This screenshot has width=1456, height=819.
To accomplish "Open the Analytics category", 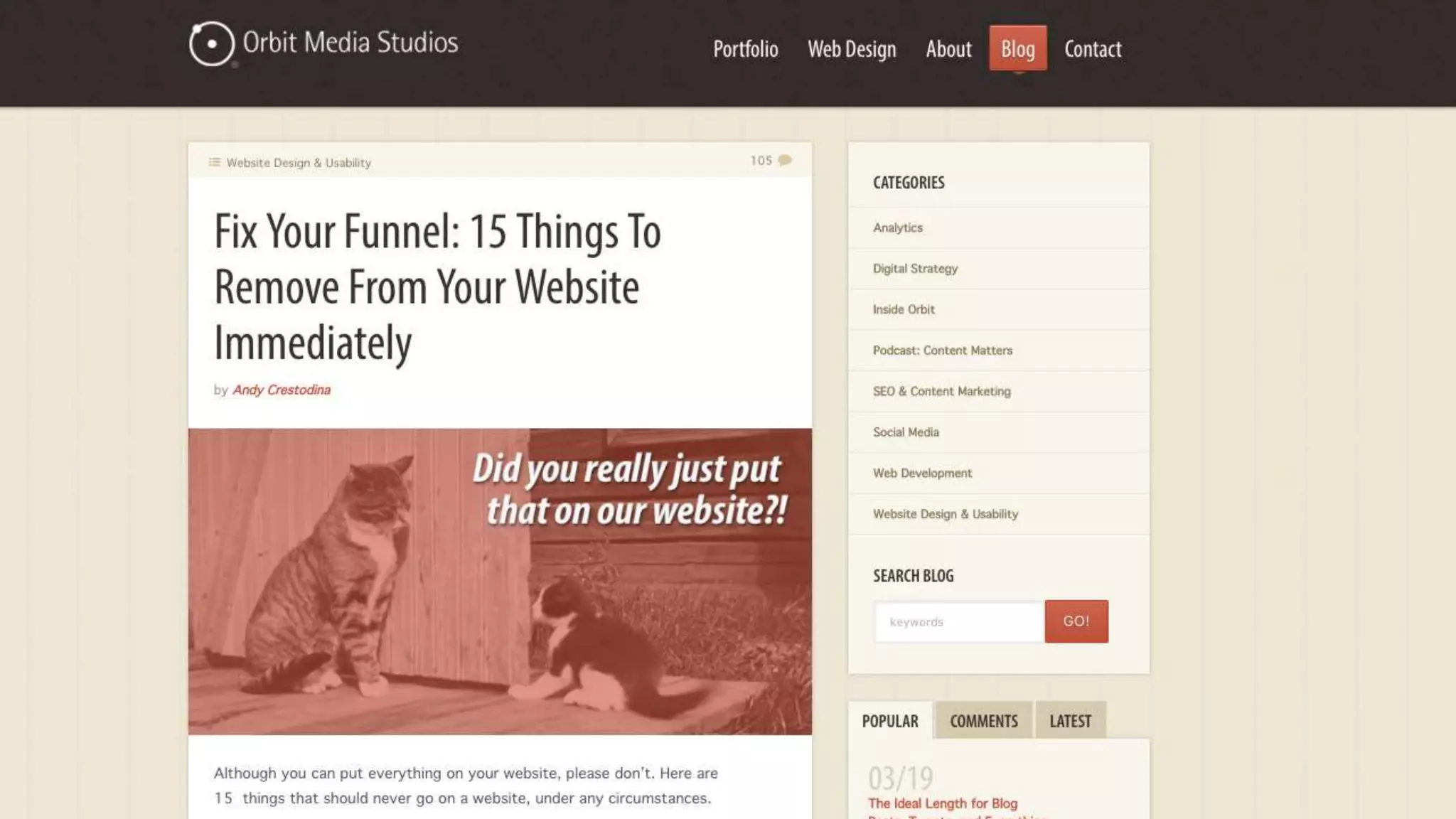I will point(999,227).
